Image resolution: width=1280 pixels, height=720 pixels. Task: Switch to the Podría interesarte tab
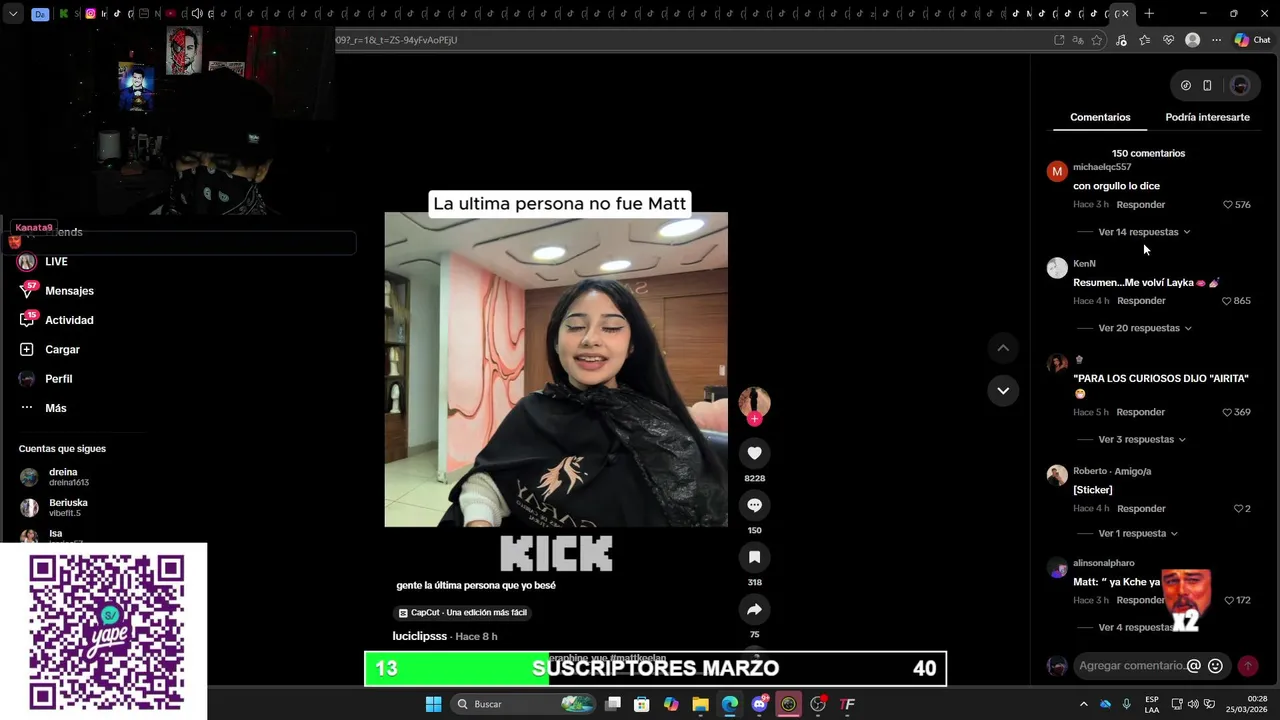coord(1207,117)
